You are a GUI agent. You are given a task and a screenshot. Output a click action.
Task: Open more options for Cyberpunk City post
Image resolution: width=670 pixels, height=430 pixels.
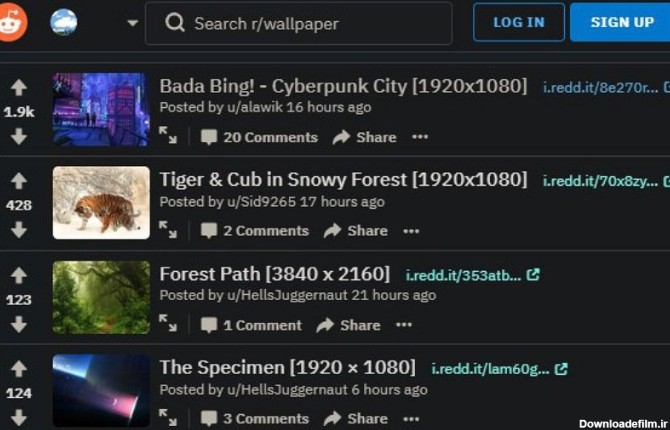(x=420, y=137)
